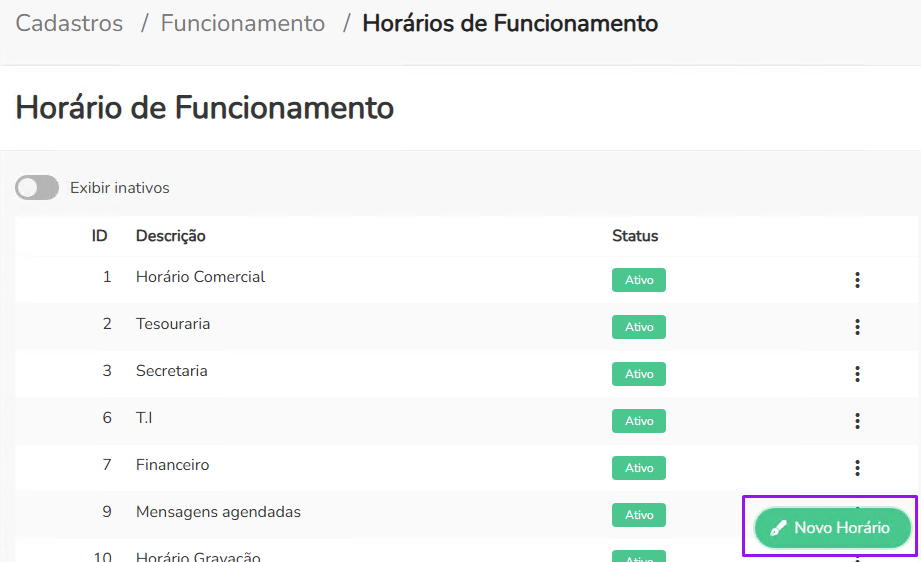Sort by the Descrição column header
Image resolution: width=921 pixels, height=562 pixels.
[x=170, y=236]
